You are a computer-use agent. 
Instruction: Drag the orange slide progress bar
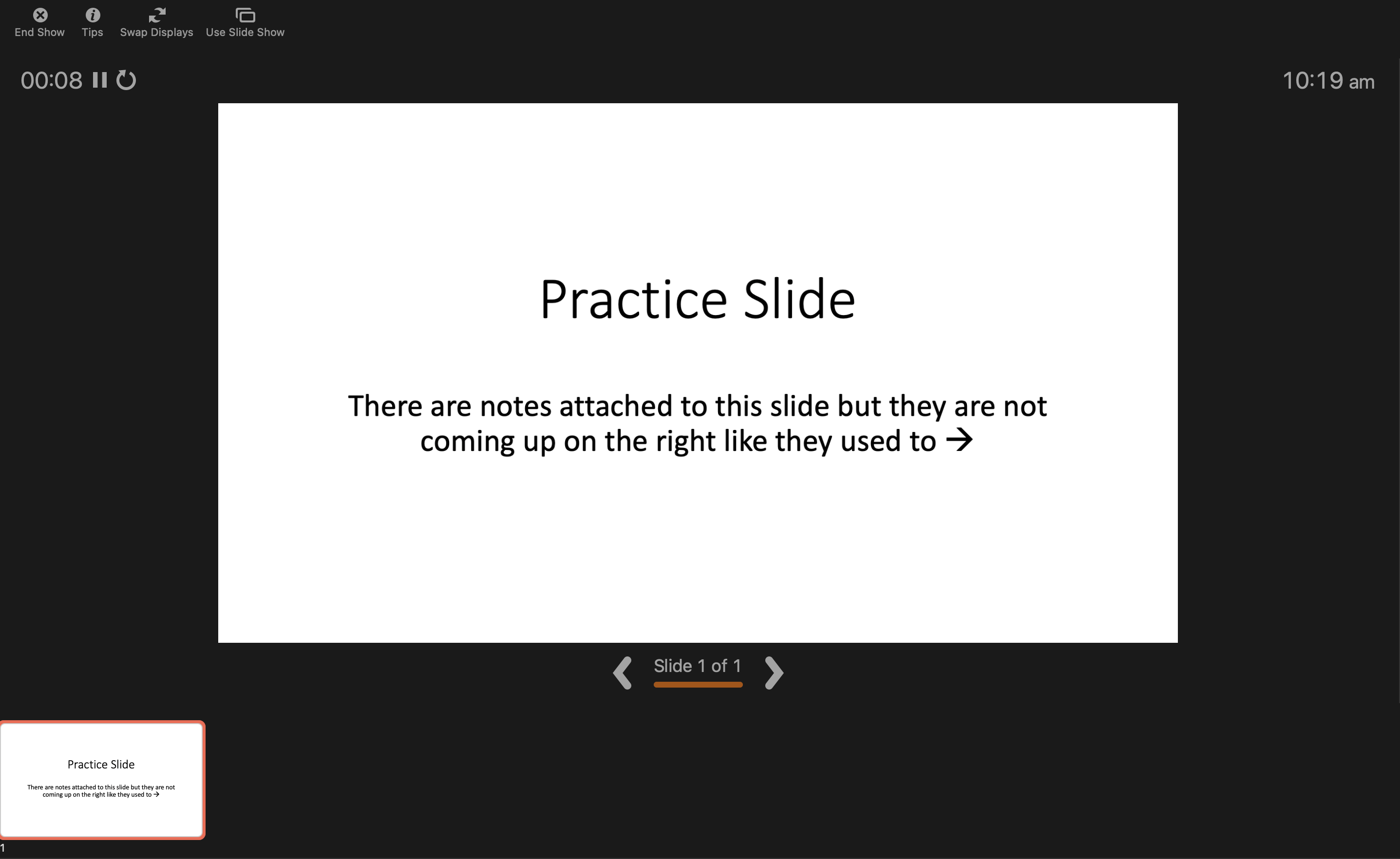[x=696, y=684]
